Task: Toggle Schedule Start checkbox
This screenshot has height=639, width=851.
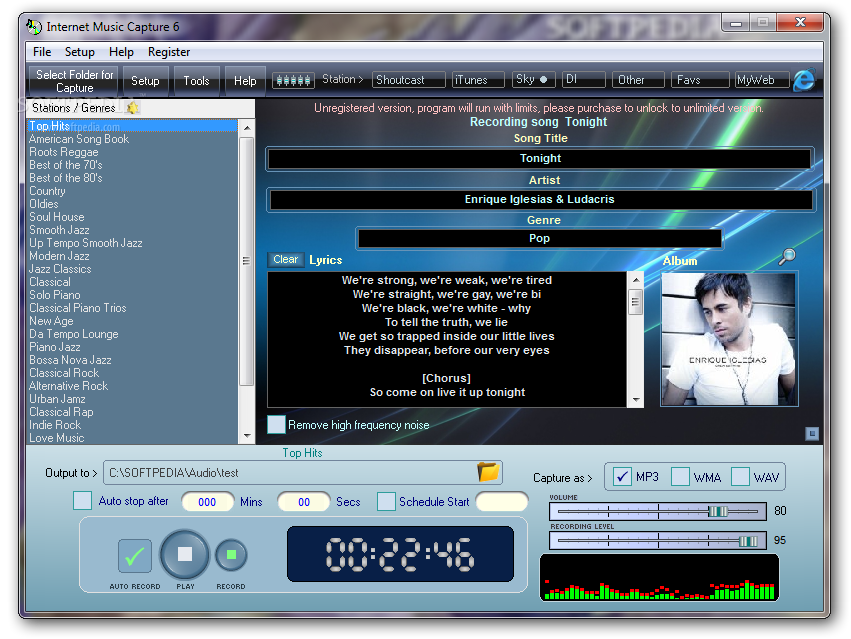Action: pyautogui.click(x=386, y=501)
